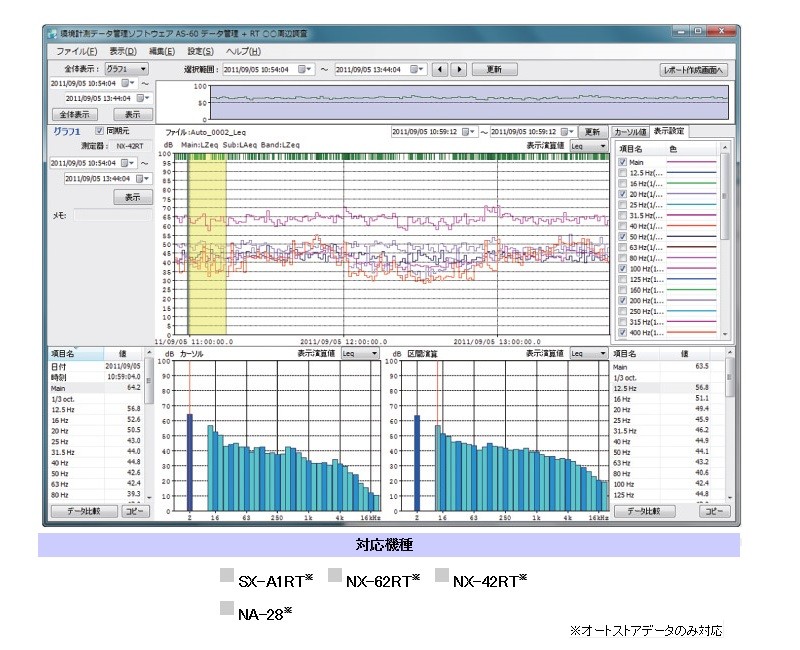The height and width of the screenshot is (650, 800).
Task: Click the メモ memo input field
Action: [112, 216]
